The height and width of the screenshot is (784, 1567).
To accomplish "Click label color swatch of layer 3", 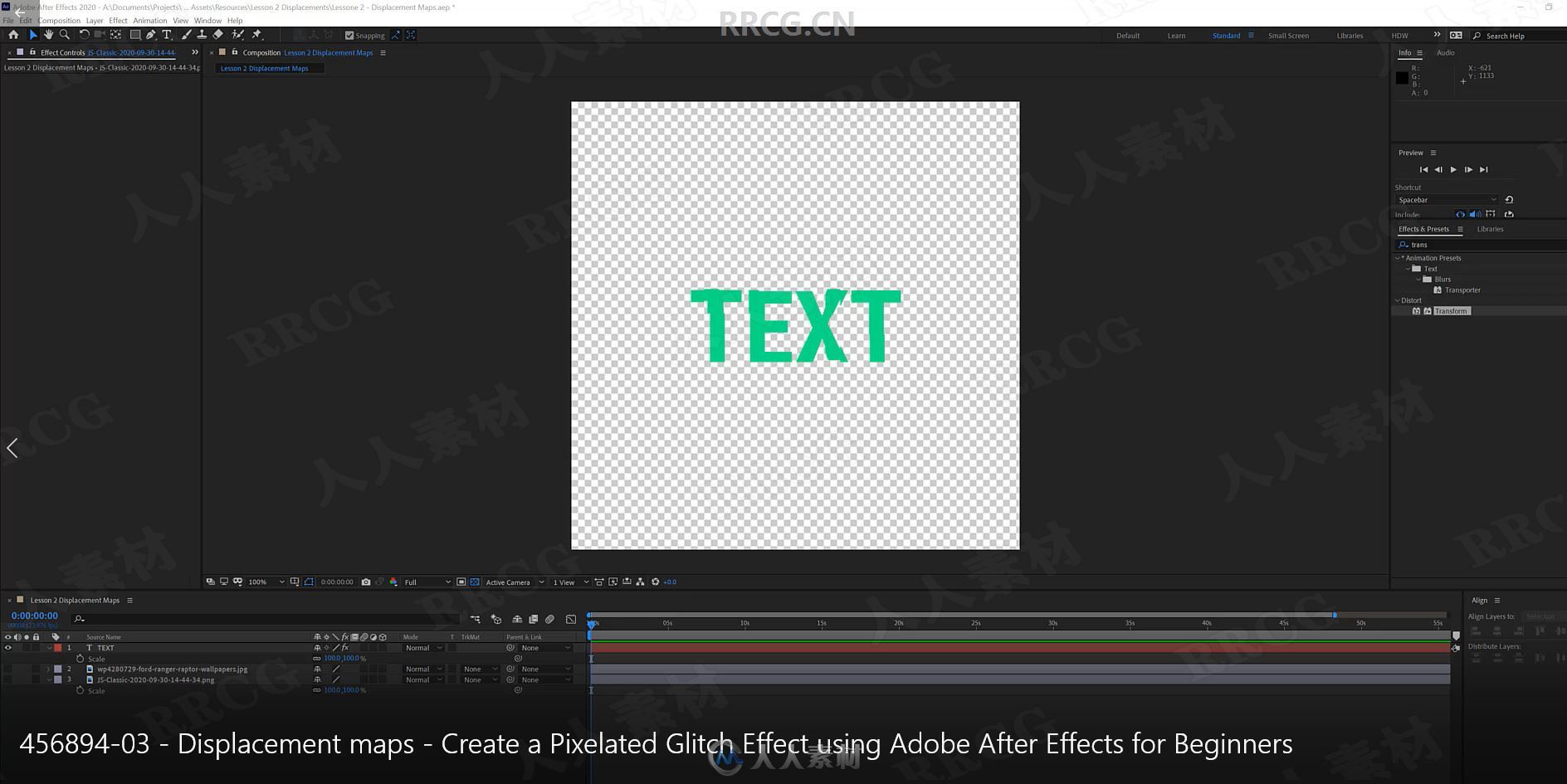I will 58,679.
